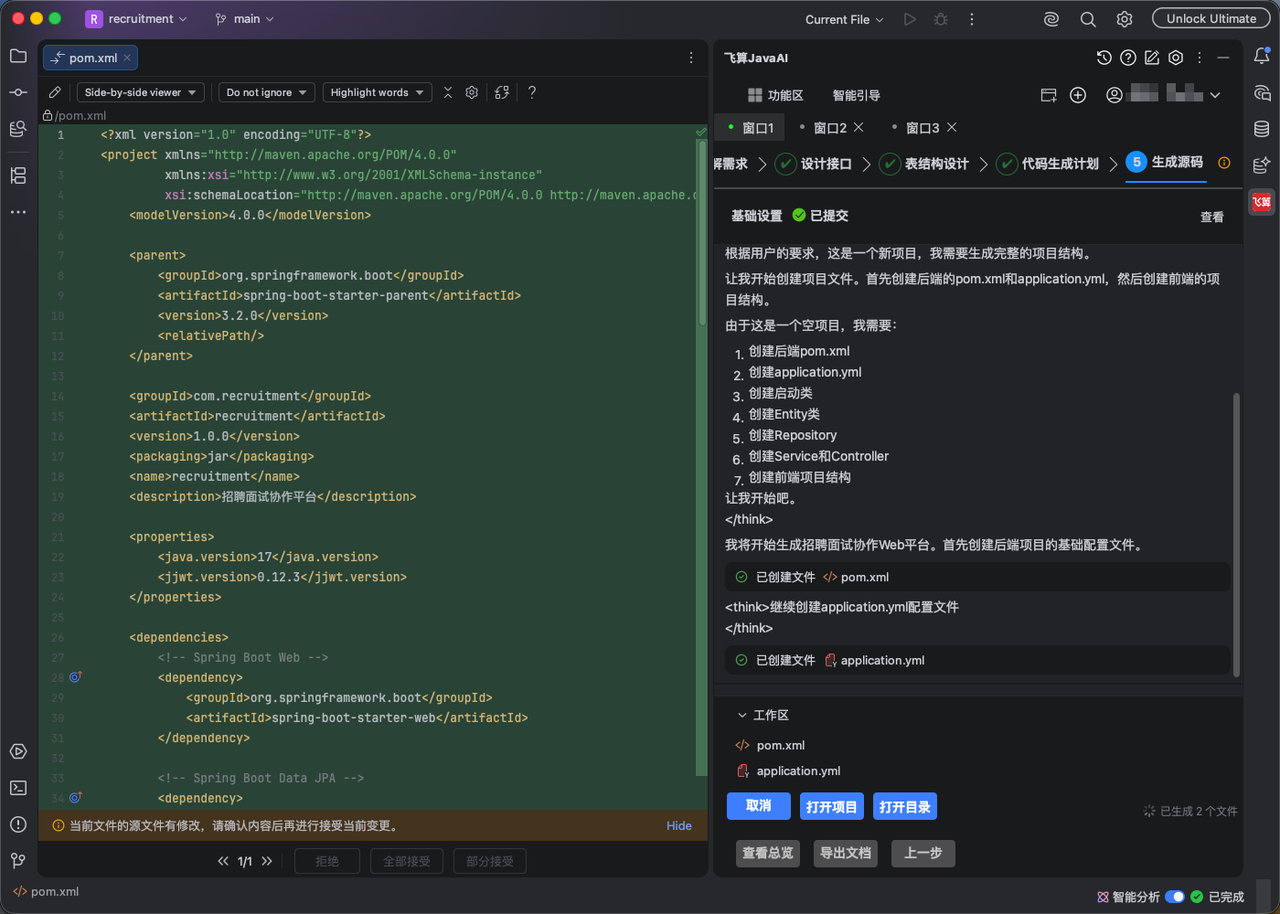
Task: Switch to 窗口2 tab
Action: pyautogui.click(x=830, y=128)
